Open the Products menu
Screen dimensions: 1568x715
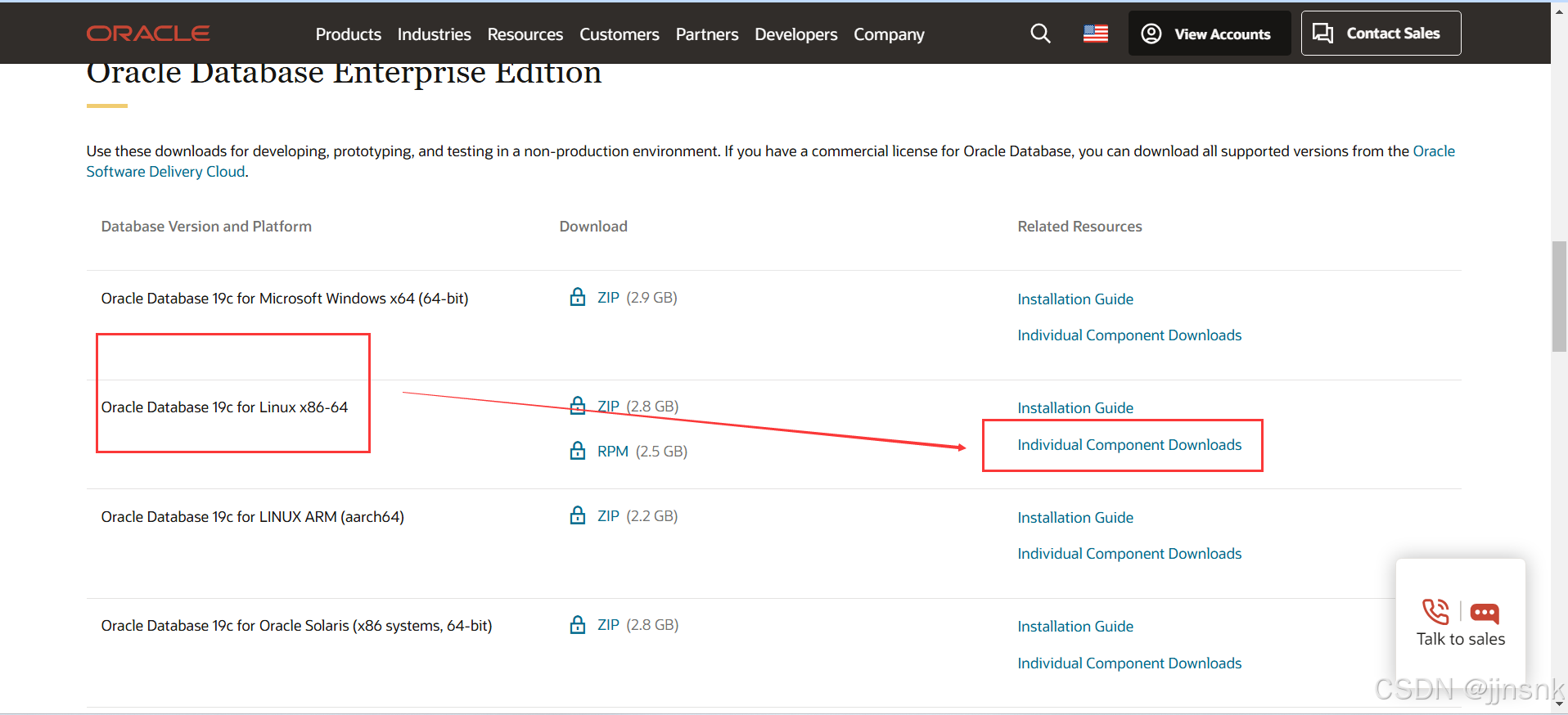coord(349,34)
